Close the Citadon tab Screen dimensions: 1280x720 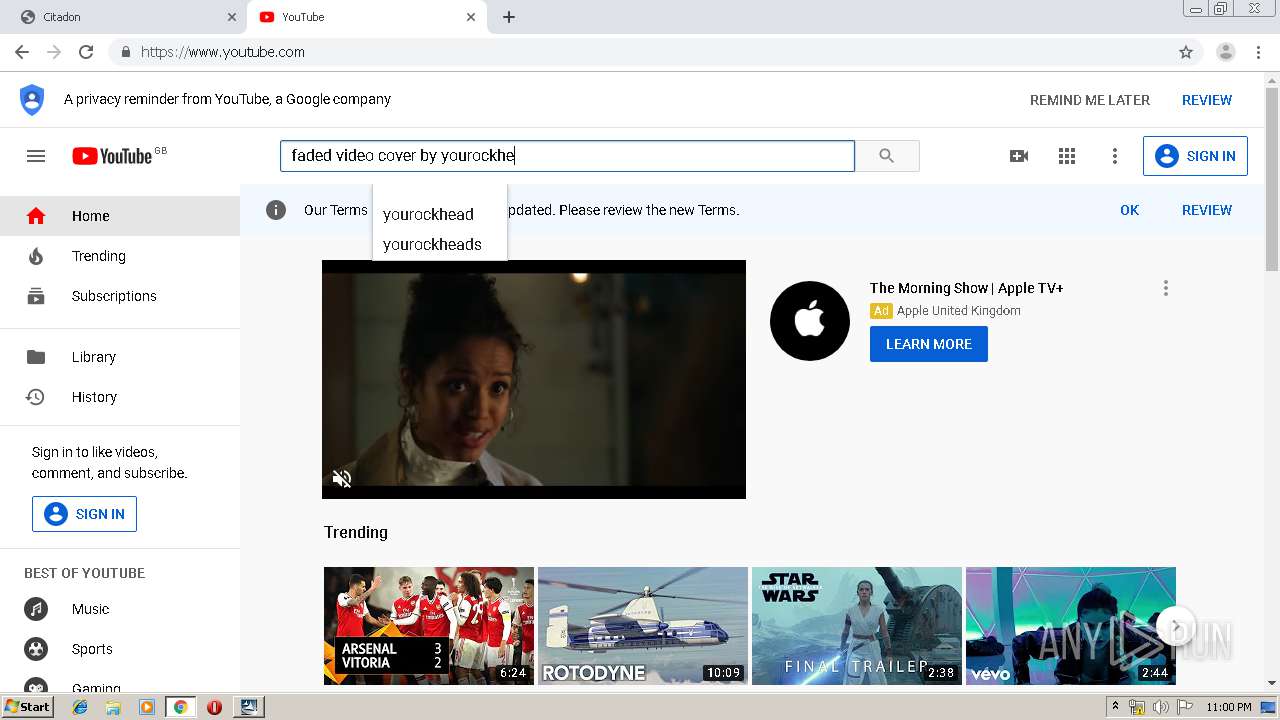tap(232, 17)
